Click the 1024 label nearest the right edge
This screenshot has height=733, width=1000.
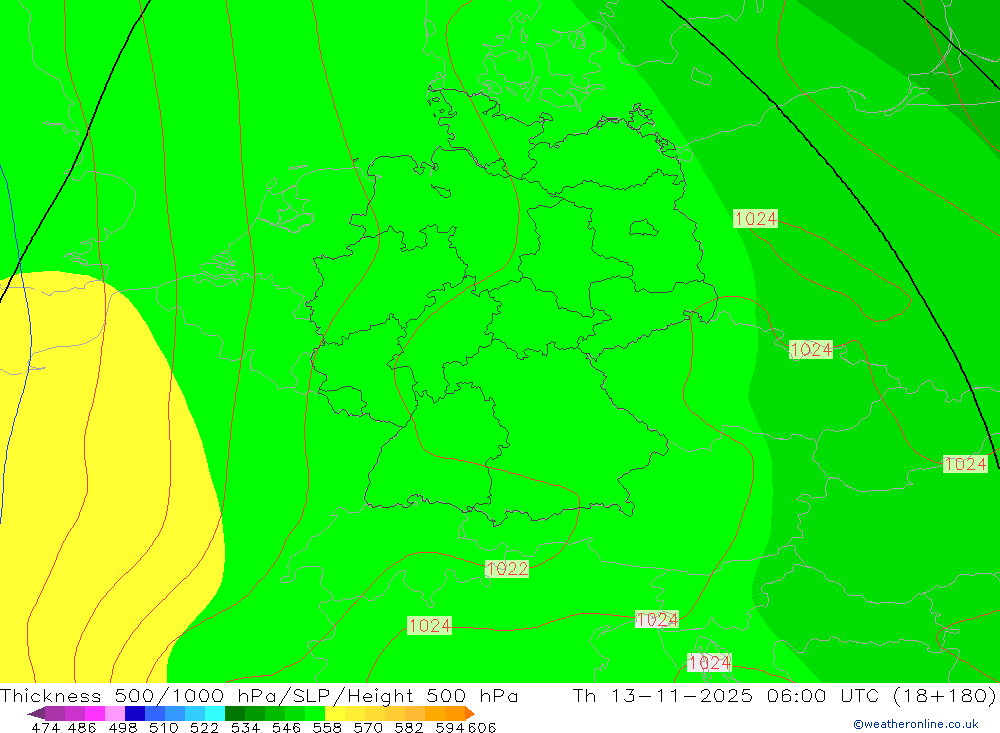click(965, 464)
